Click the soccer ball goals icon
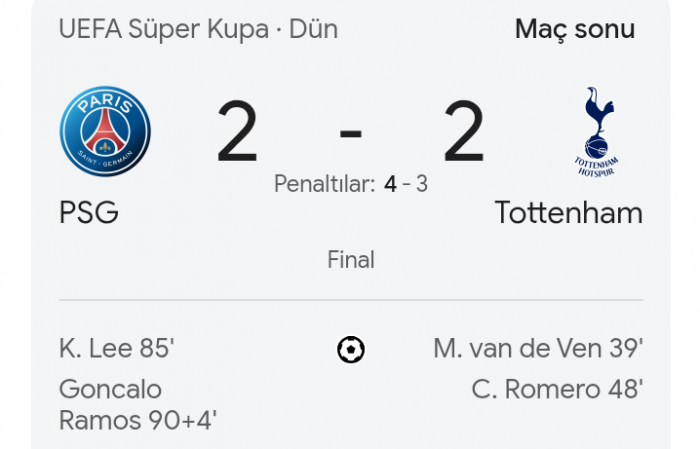 pyautogui.click(x=351, y=349)
